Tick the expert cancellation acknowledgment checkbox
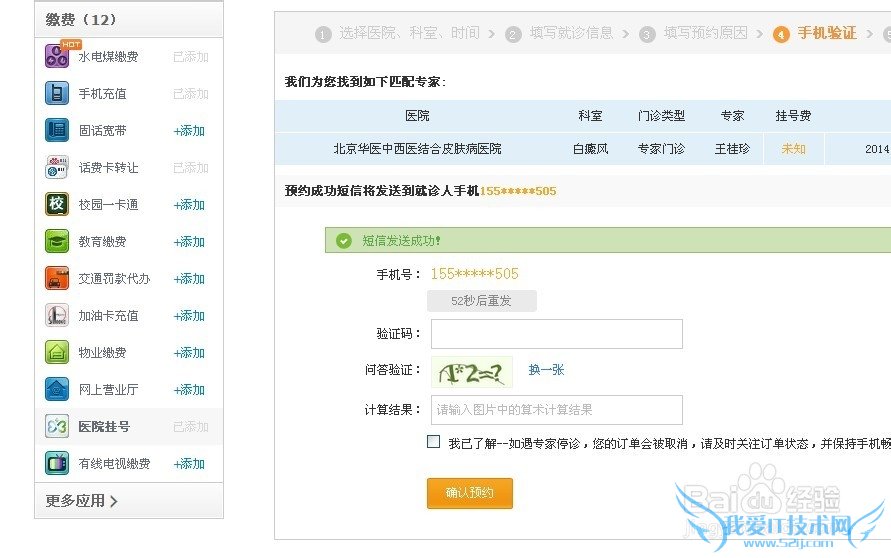The image size is (891, 558). pos(434,442)
